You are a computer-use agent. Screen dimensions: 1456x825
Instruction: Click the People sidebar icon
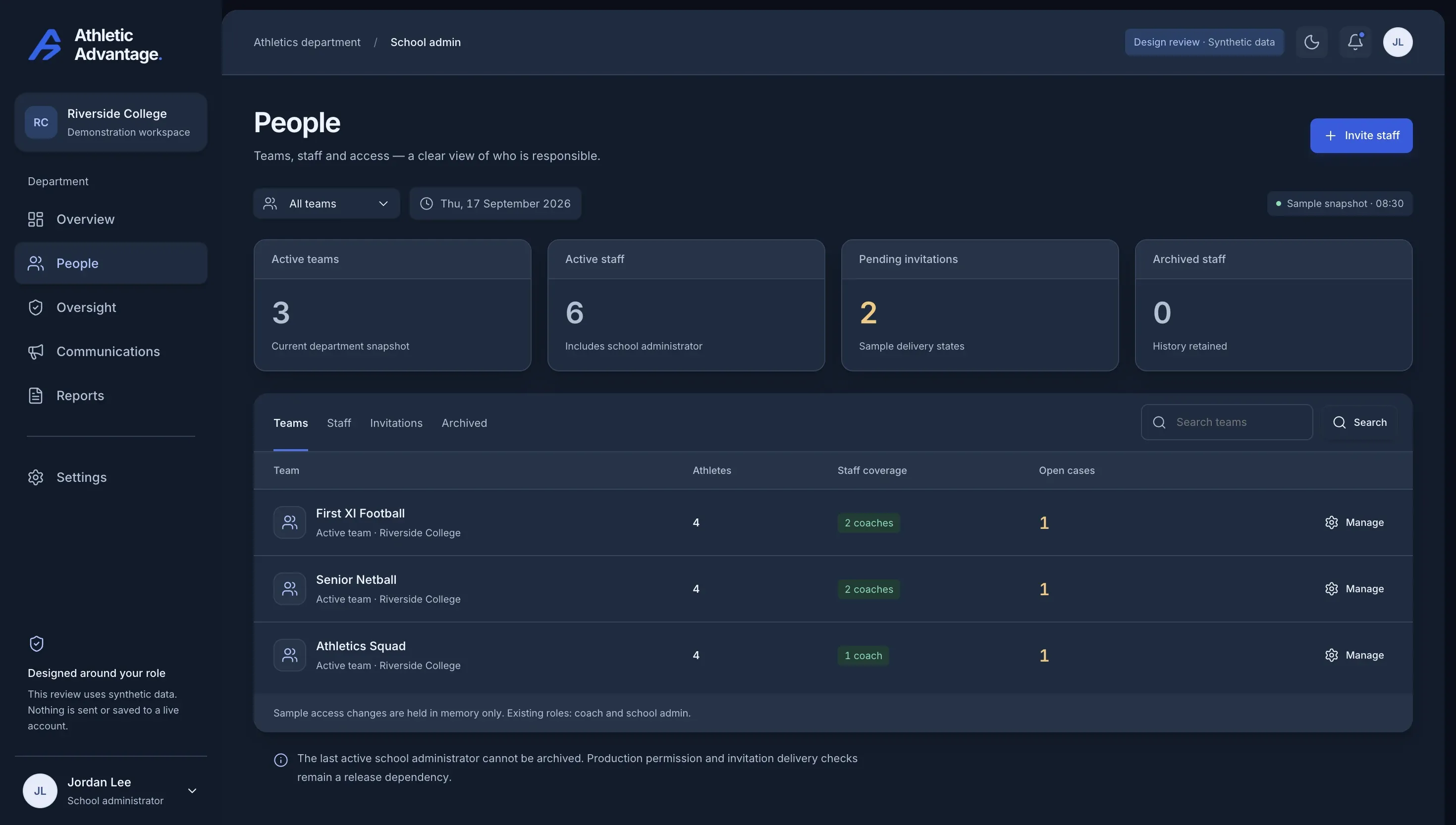pyautogui.click(x=36, y=263)
